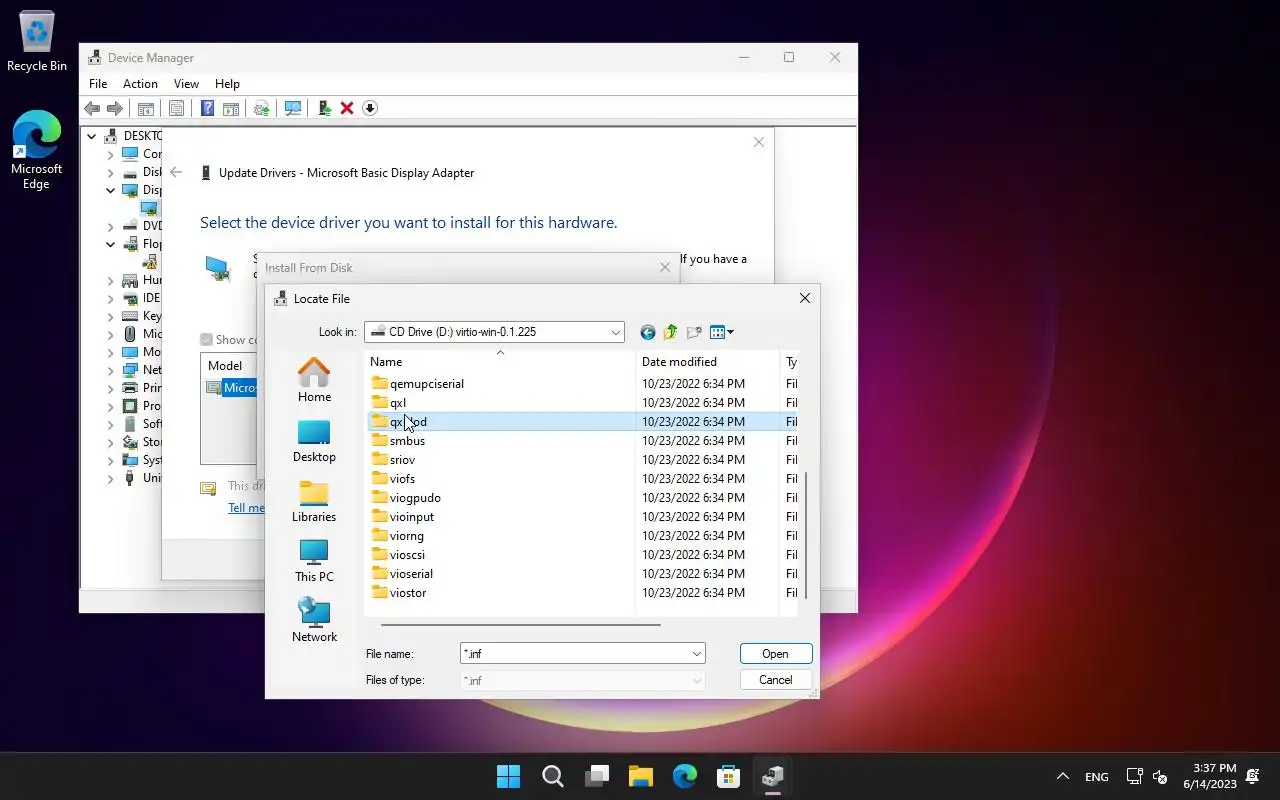Click Cancel in the Locate File dialog
The width and height of the screenshot is (1280, 800).
click(x=776, y=680)
